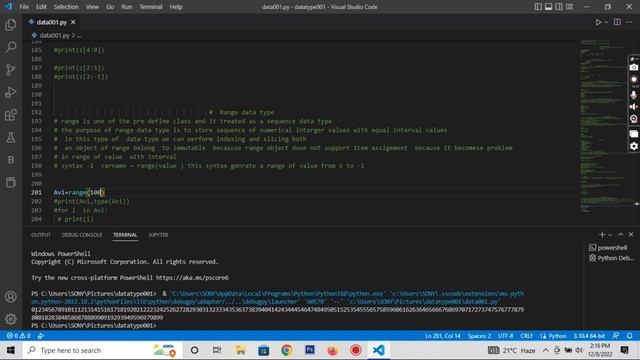Click the recorder camera screenshot icon
640x360 pixels.
coord(634,67)
